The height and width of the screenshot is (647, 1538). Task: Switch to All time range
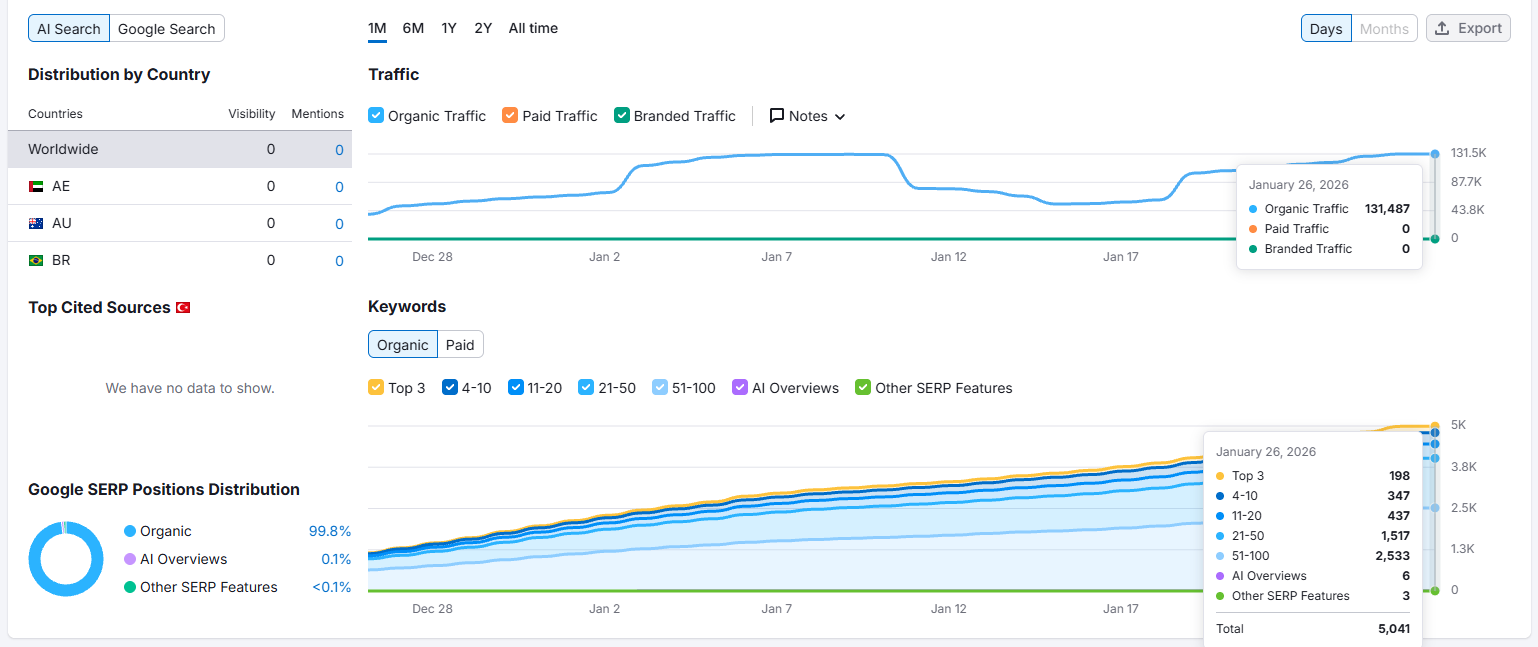pyautogui.click(x=533, y=28)
